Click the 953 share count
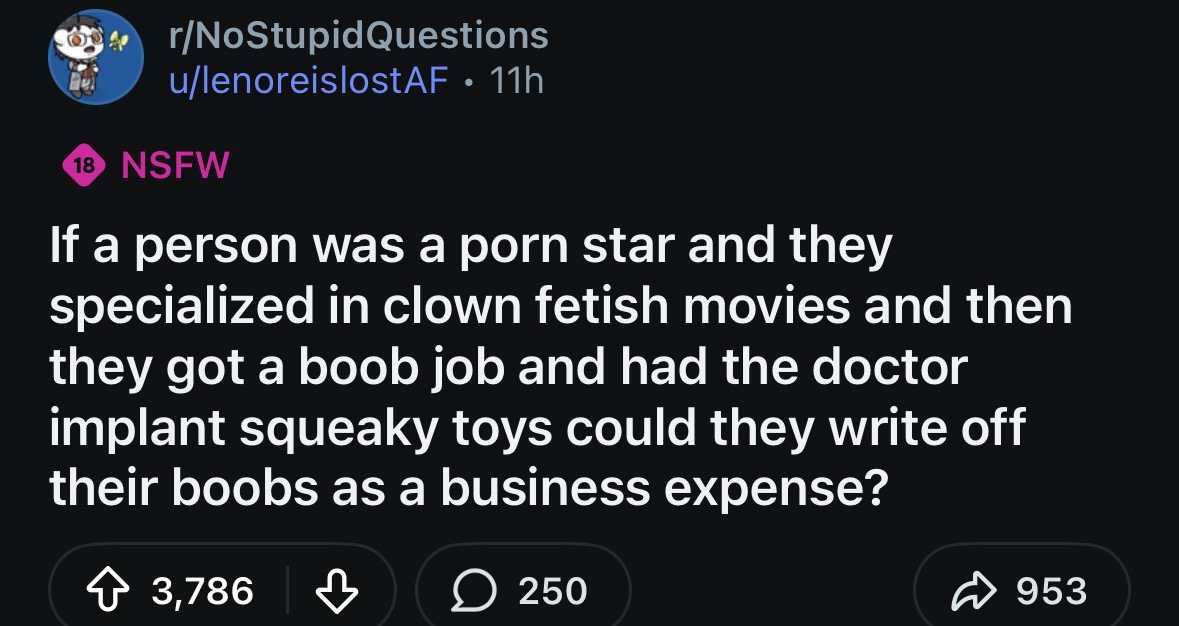 tap(1050, 590)
